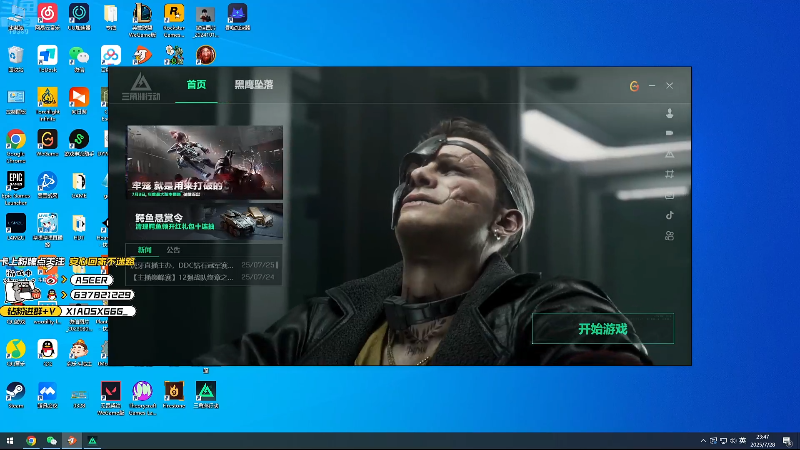Open the prison-break event banner
800x450 pixels.
pyautogui.click(x=205, y=162)
